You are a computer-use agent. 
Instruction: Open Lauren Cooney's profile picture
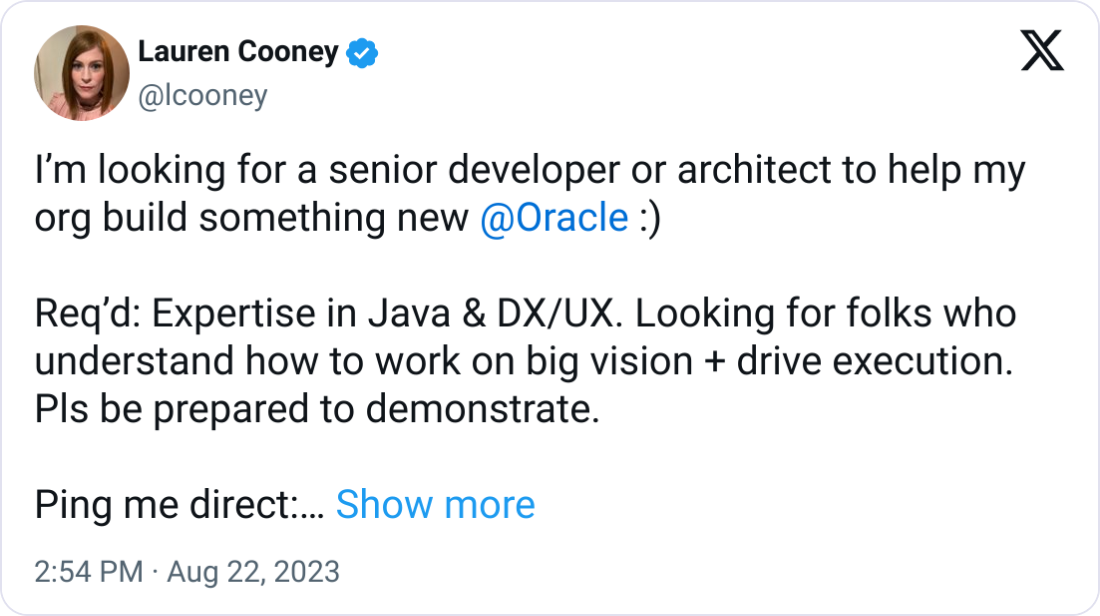coord(81,72)
